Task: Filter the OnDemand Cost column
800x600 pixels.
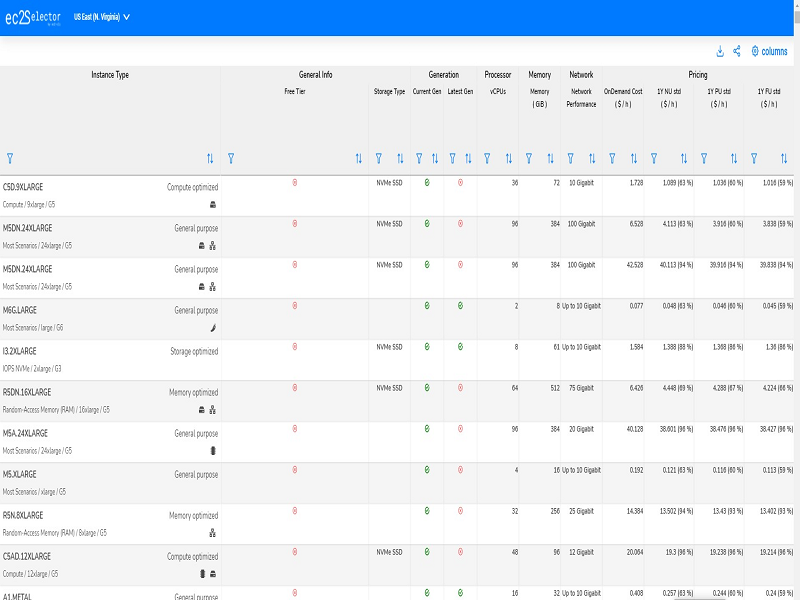Action: (612, 159)
